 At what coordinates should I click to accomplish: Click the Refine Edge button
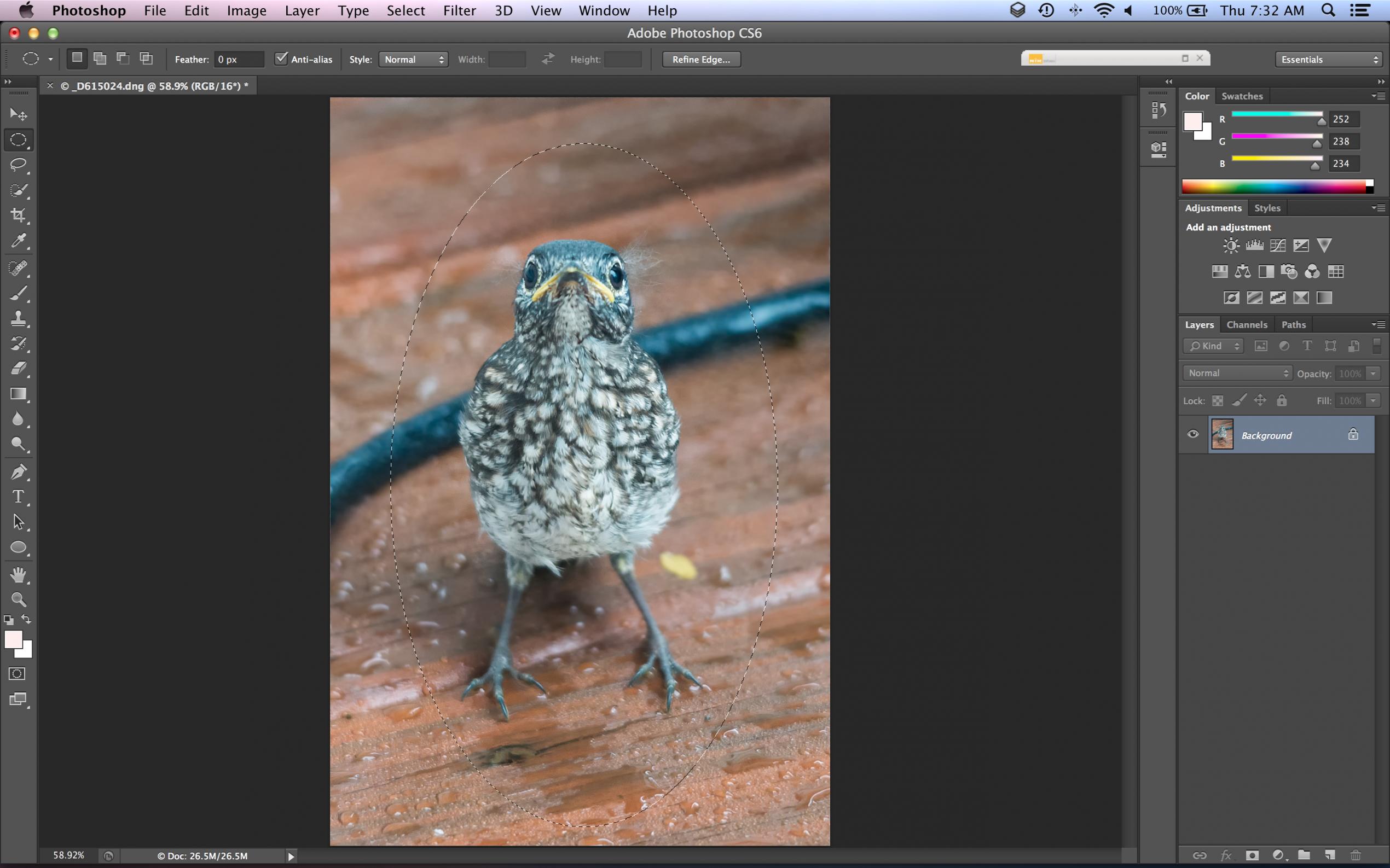(x=700, y=60)
